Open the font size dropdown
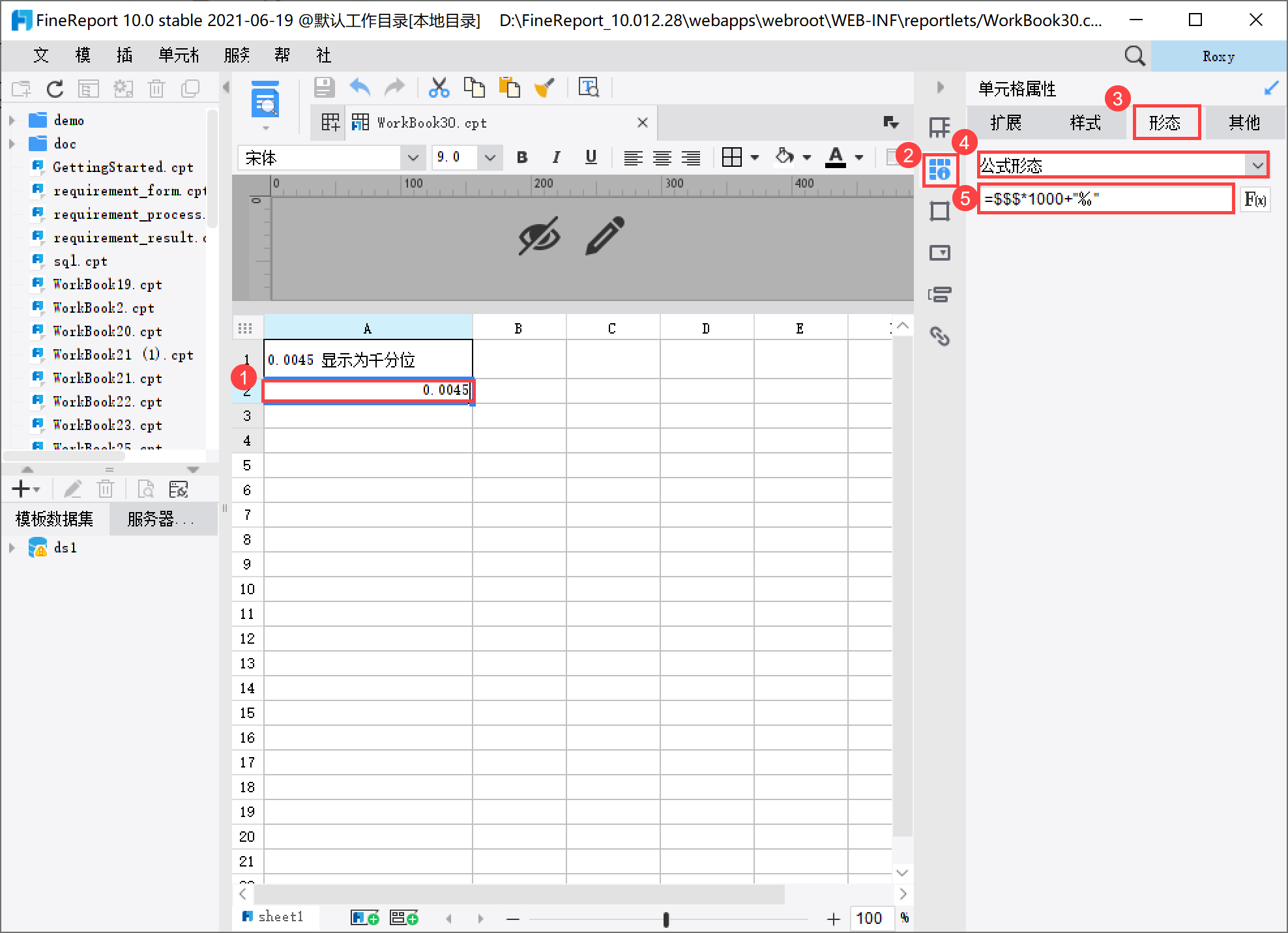Screen dimensions: 1288x933 click(490, 158)
